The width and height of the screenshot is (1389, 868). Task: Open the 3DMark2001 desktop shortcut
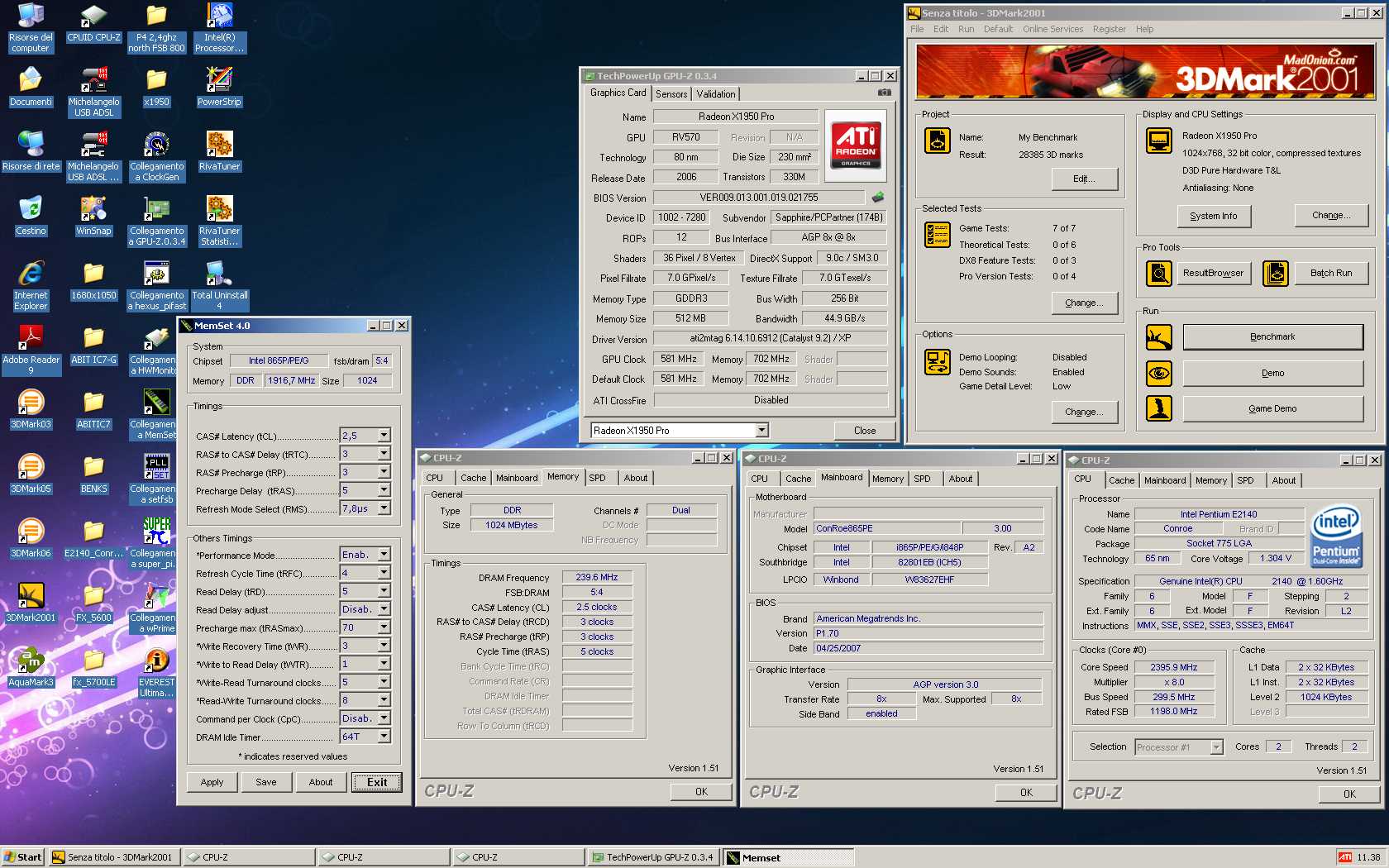point(31,603)
